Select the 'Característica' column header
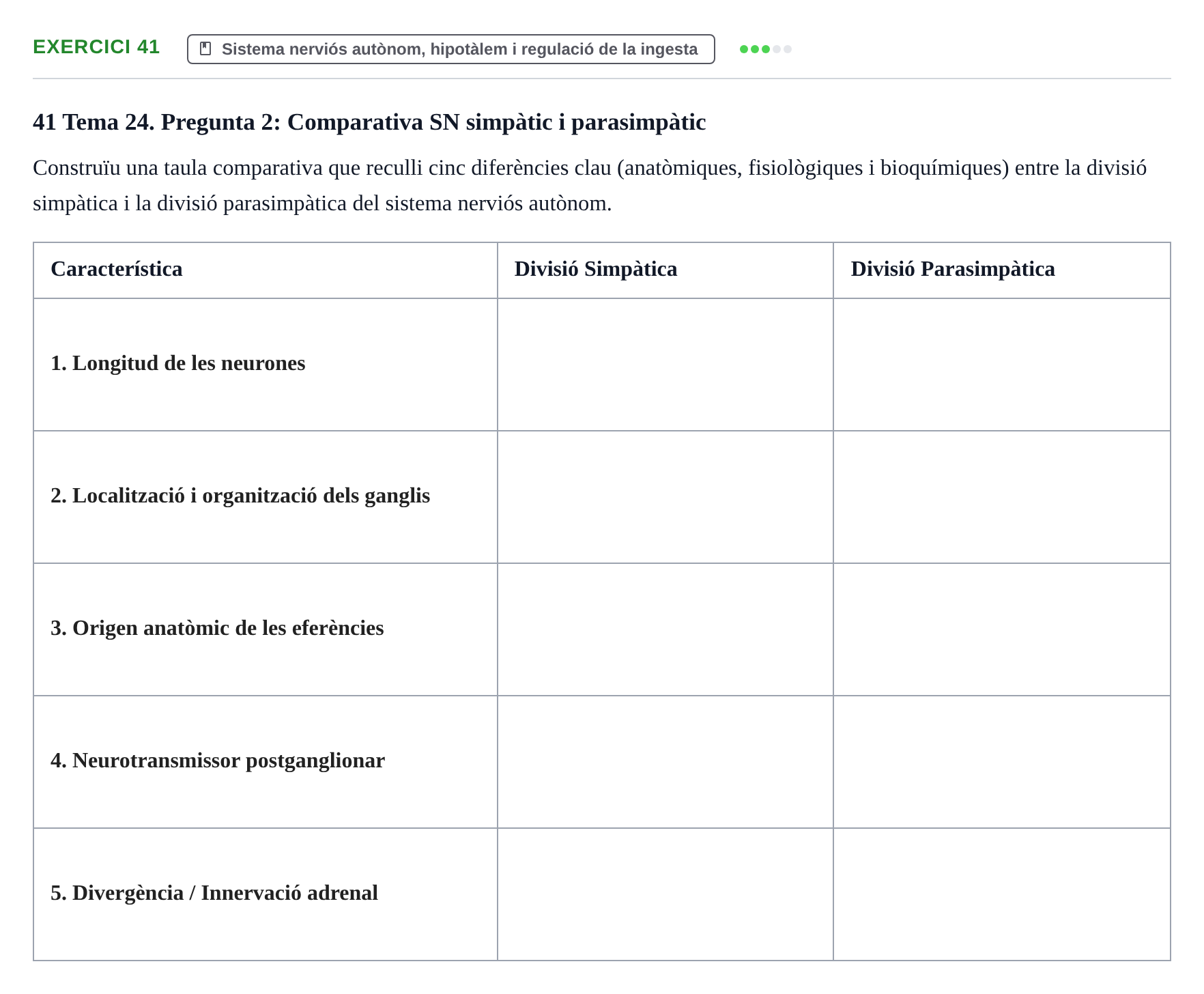1204x994 pixels. [x=266, y=270]
